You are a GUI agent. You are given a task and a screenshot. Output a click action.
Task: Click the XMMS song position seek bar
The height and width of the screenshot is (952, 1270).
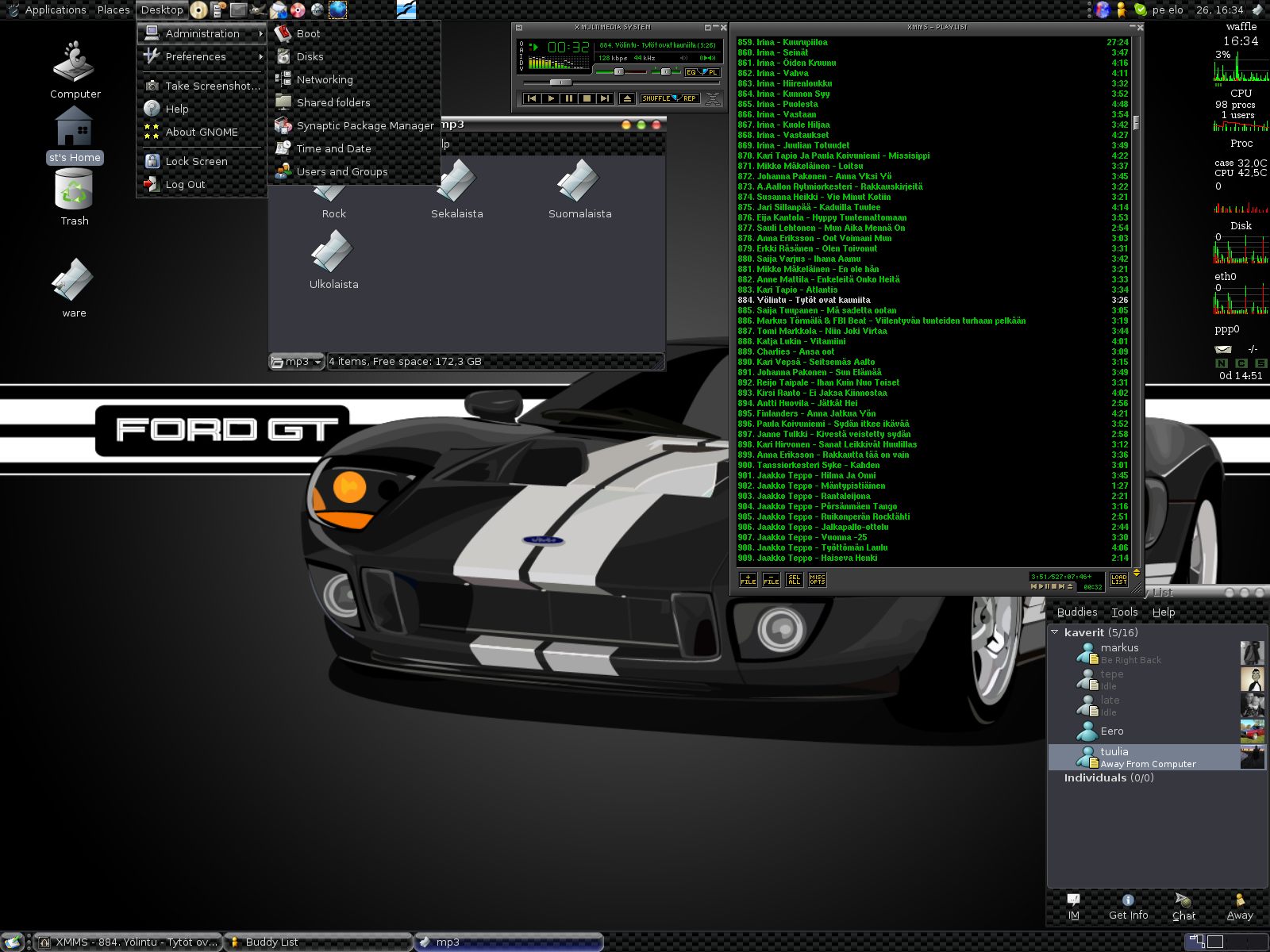tap(622, 83)
